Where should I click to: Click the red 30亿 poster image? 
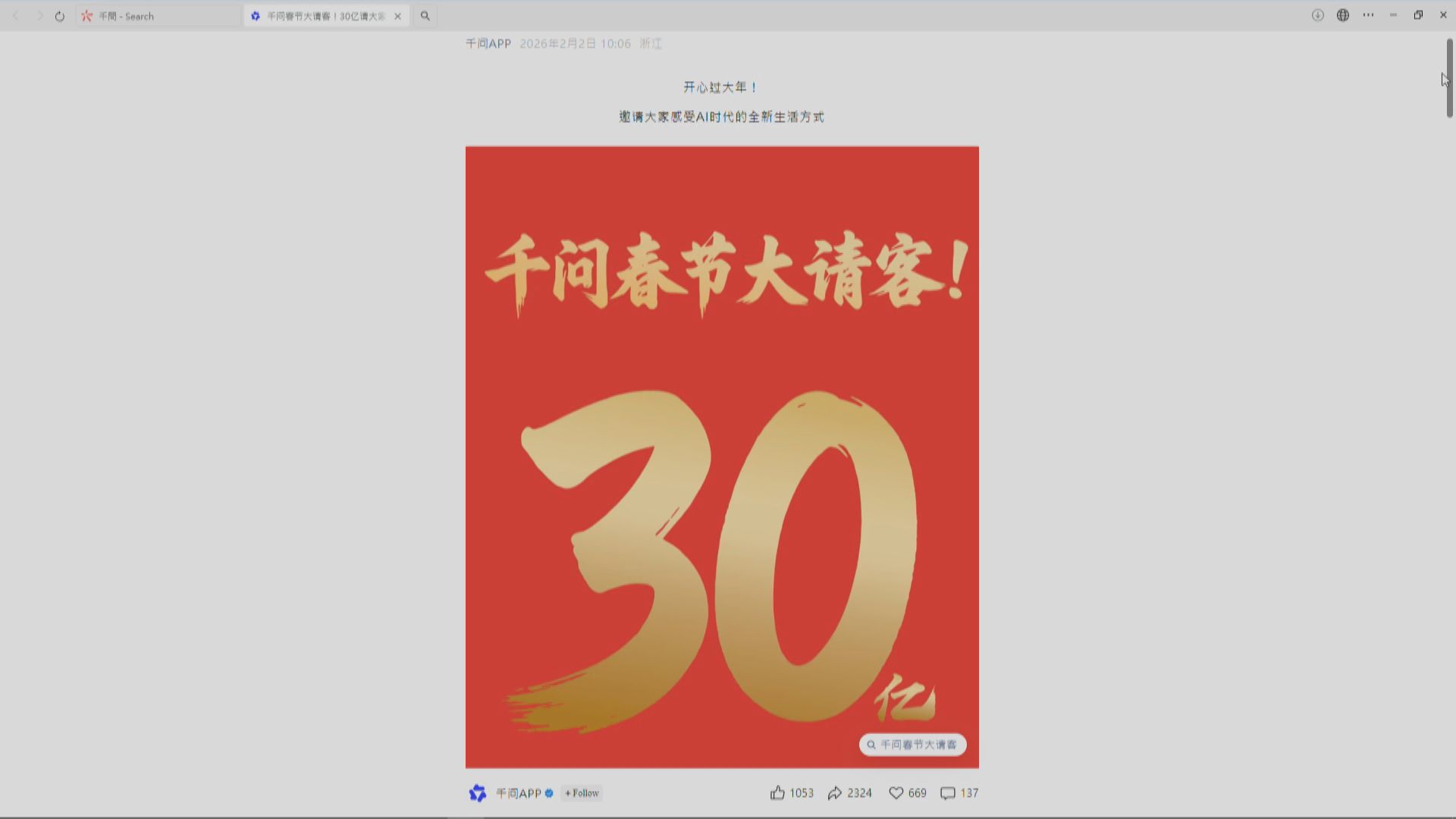[720, 455]
